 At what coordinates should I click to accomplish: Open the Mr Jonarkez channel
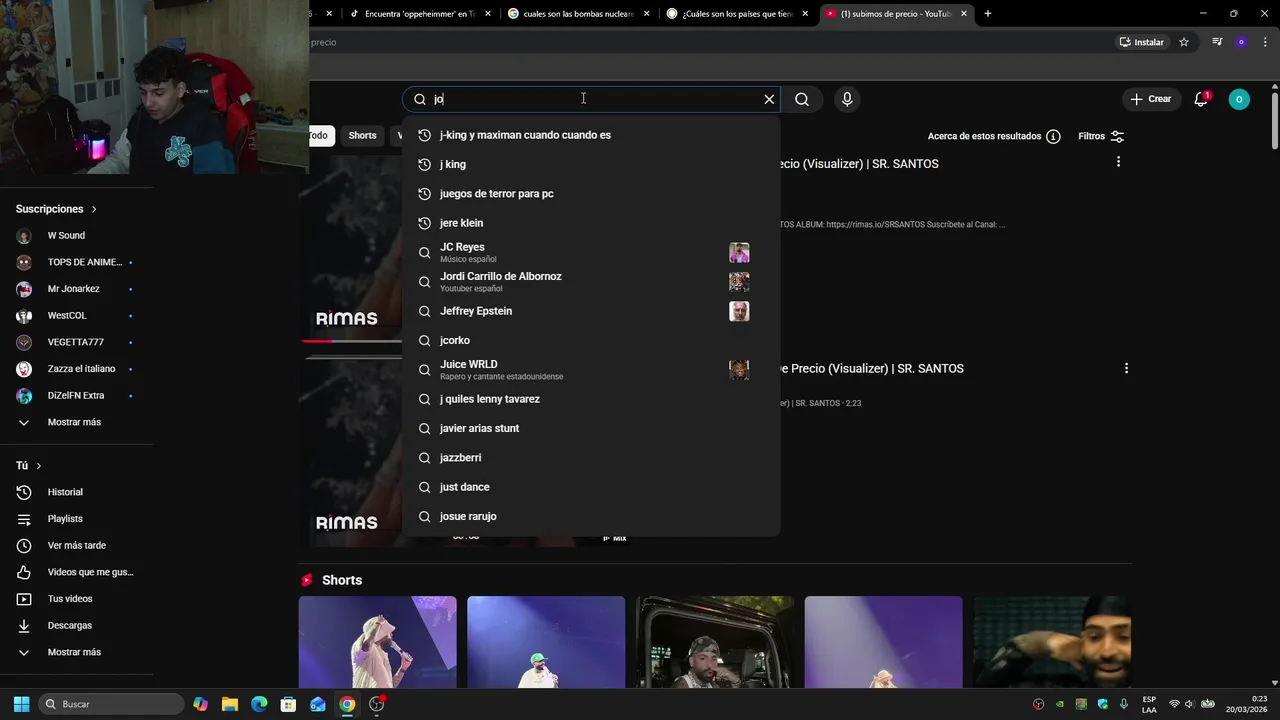[76, 289]
